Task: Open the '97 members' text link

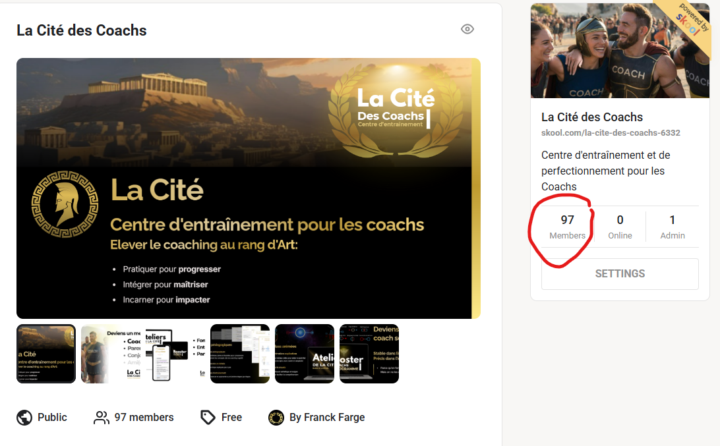Action: pos(144,418)
